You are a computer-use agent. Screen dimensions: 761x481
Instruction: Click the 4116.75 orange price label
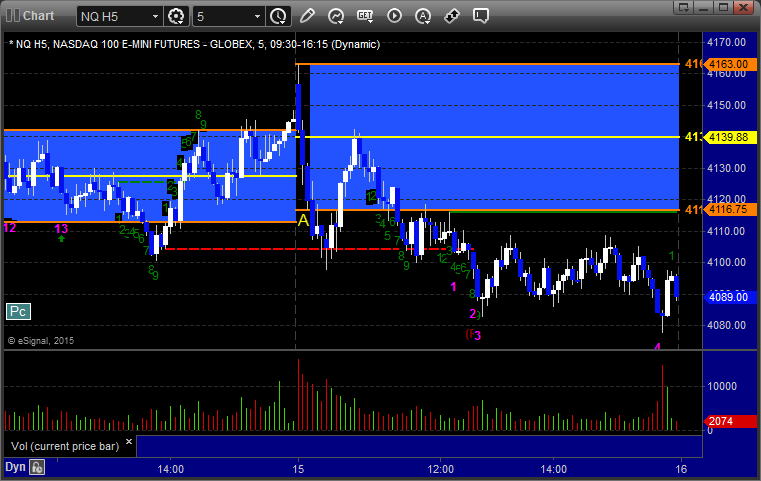729,209
